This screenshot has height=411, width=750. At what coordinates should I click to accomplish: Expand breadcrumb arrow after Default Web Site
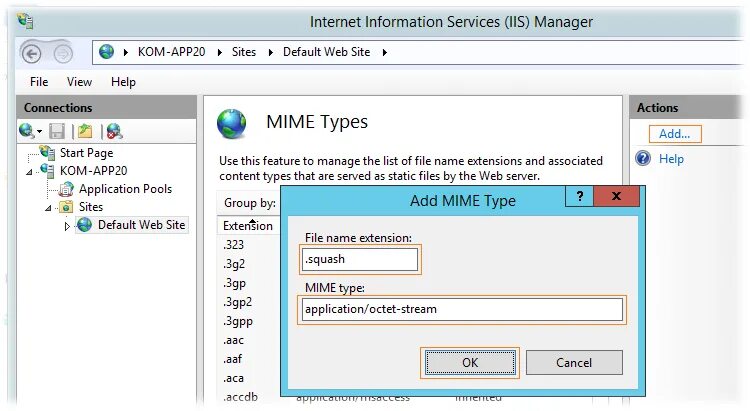point(385,52)
